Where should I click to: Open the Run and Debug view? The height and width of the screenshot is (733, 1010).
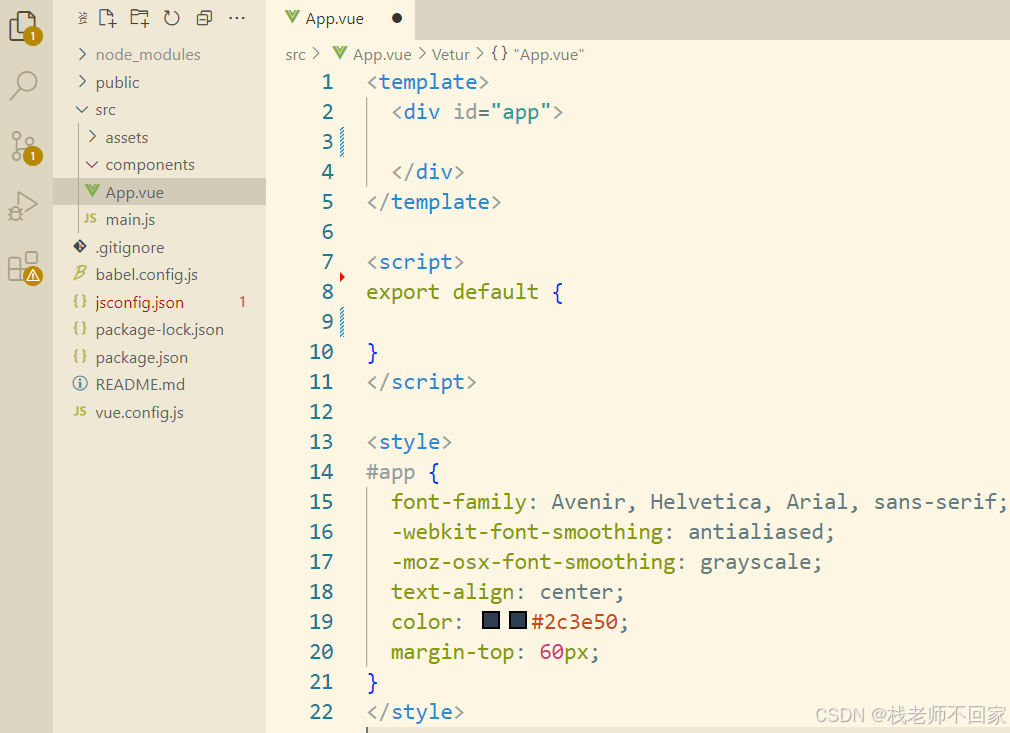pos(24,207)
